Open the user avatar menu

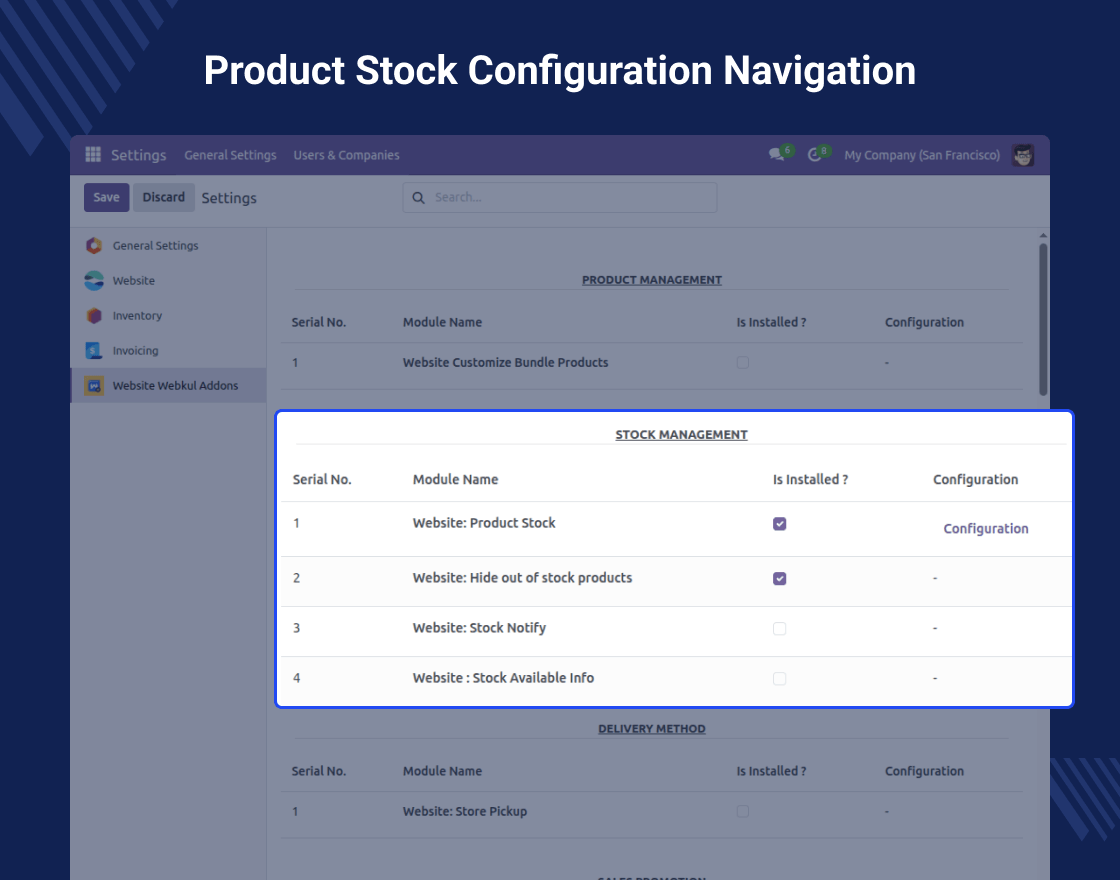1023,155
